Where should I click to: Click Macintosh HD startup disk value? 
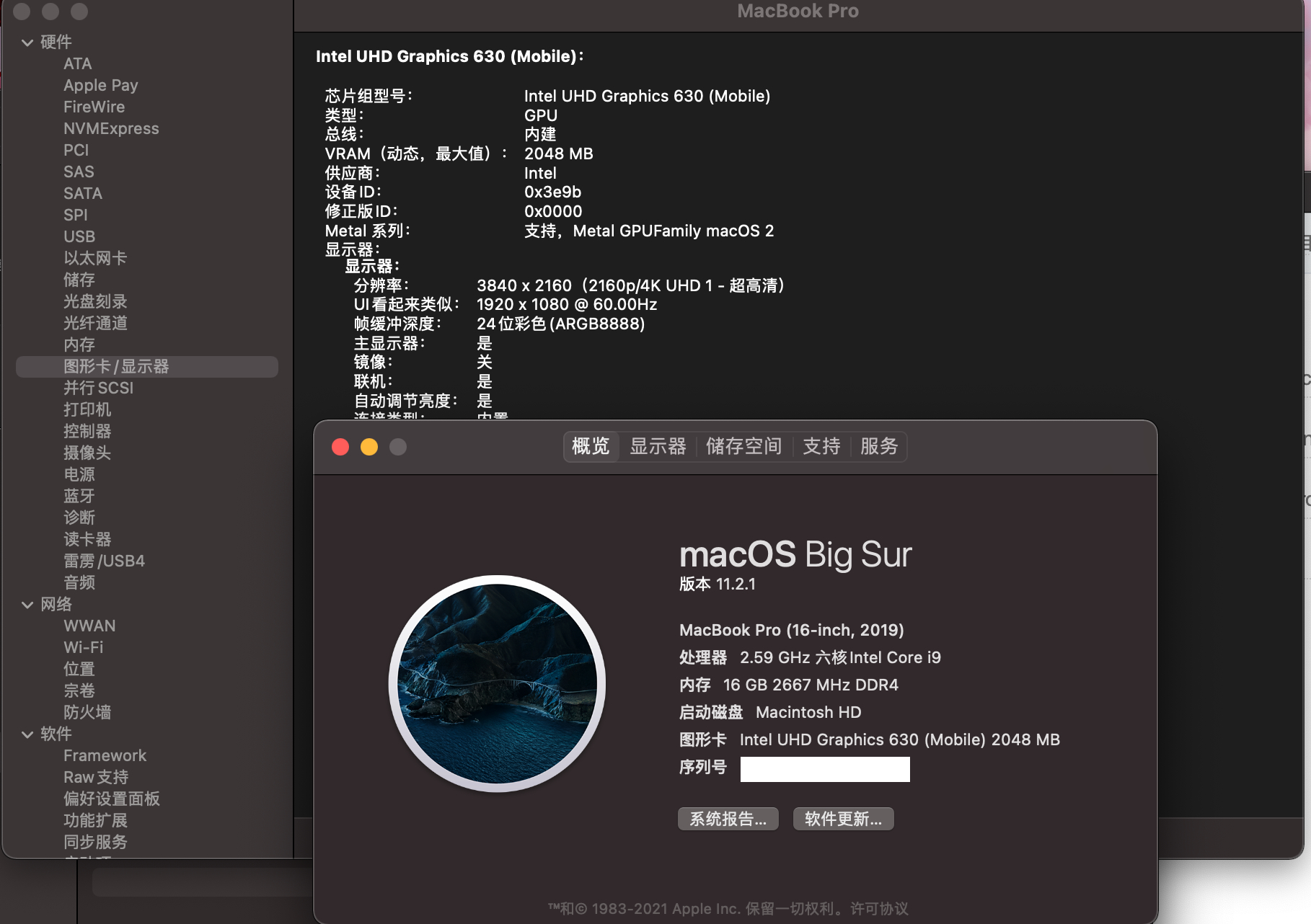(x=808, y=712)
